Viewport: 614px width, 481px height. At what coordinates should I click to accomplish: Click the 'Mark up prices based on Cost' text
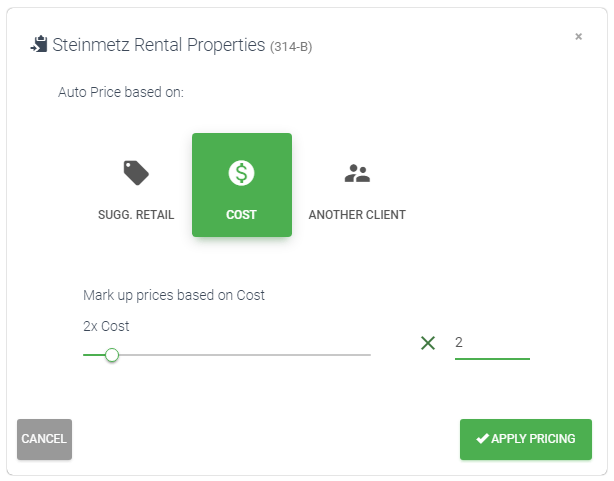pos(174,295)
